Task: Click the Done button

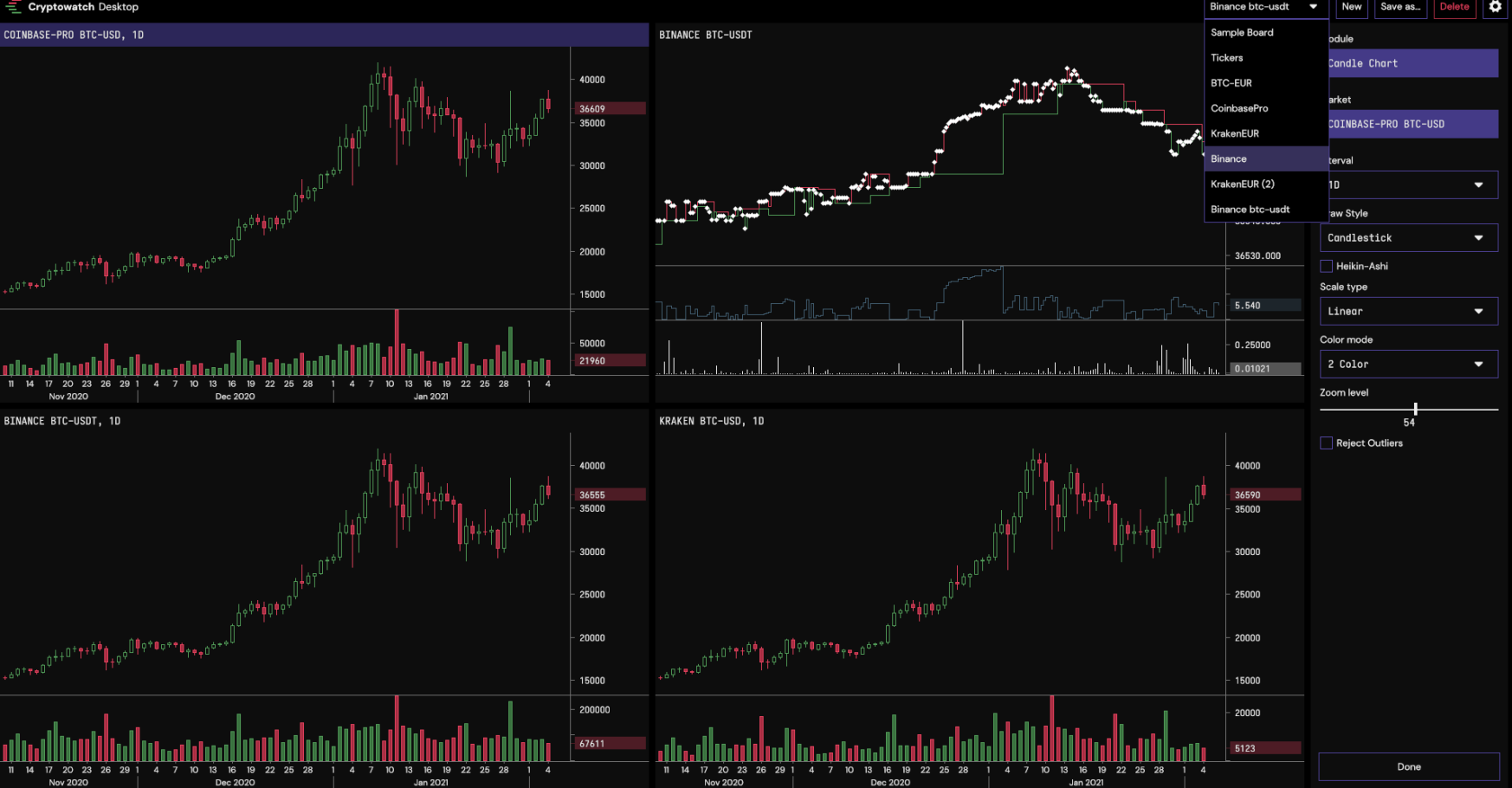Action: tap(1409, 766)
